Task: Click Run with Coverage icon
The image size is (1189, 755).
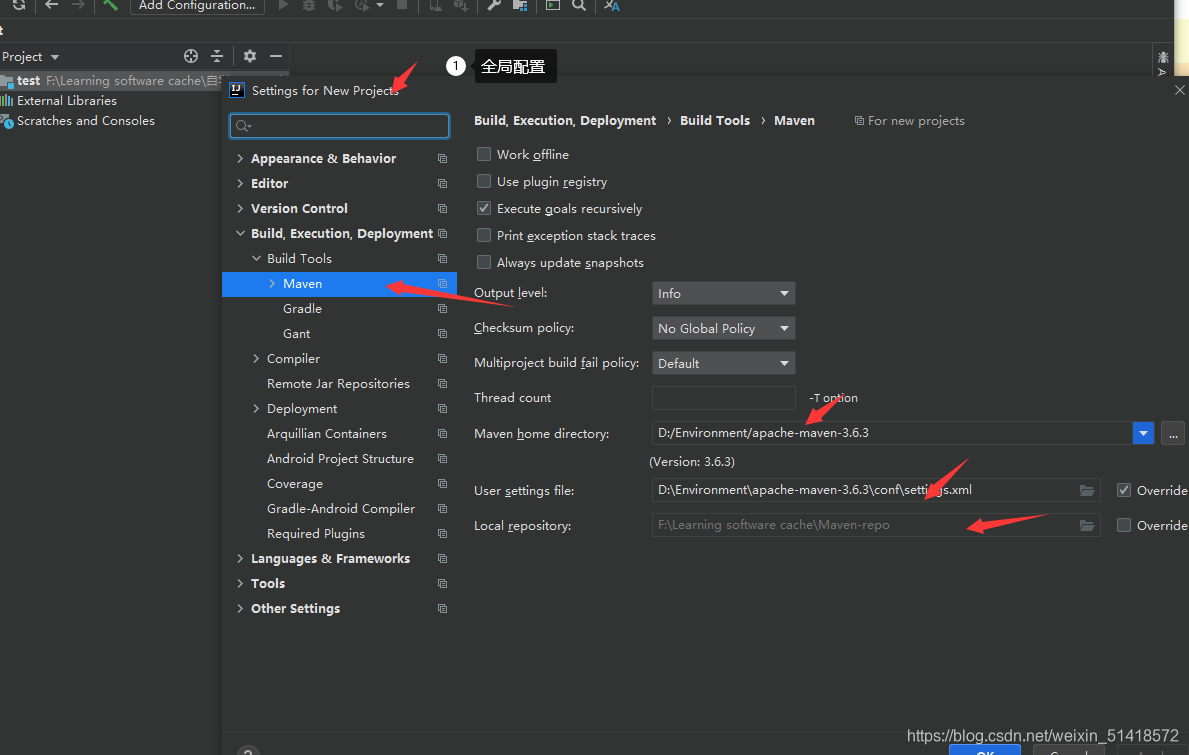Action: click(334, 5)
